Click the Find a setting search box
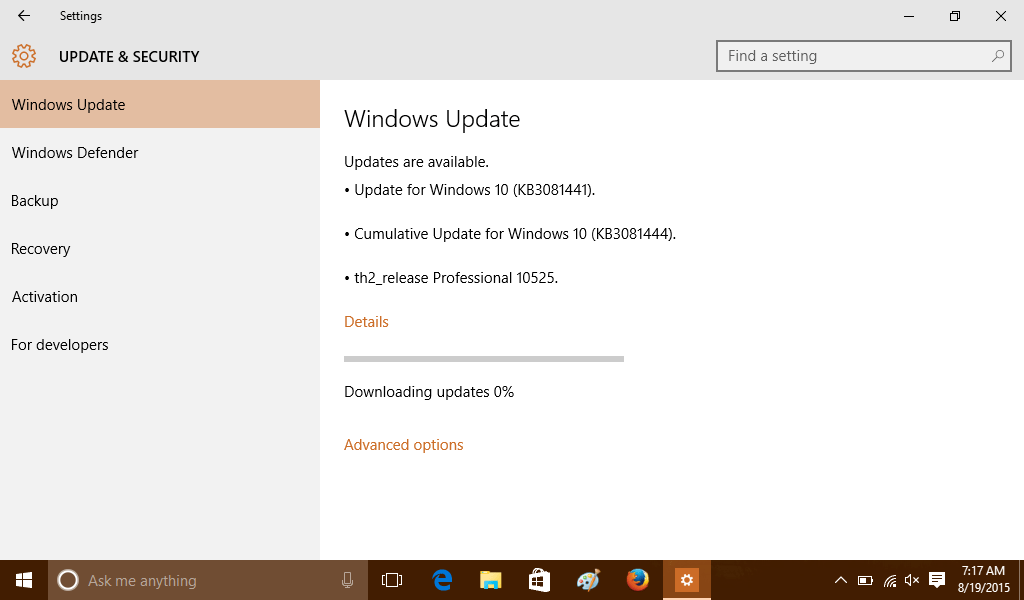This screenshot has width=1024, height=600. [863, 56]
